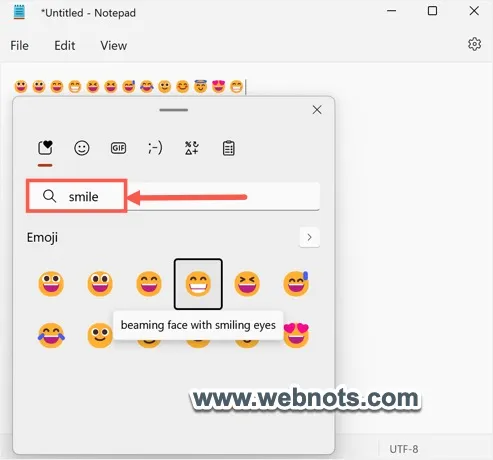
Task: Open the Edit menu
Action: [x=65, y=46]
